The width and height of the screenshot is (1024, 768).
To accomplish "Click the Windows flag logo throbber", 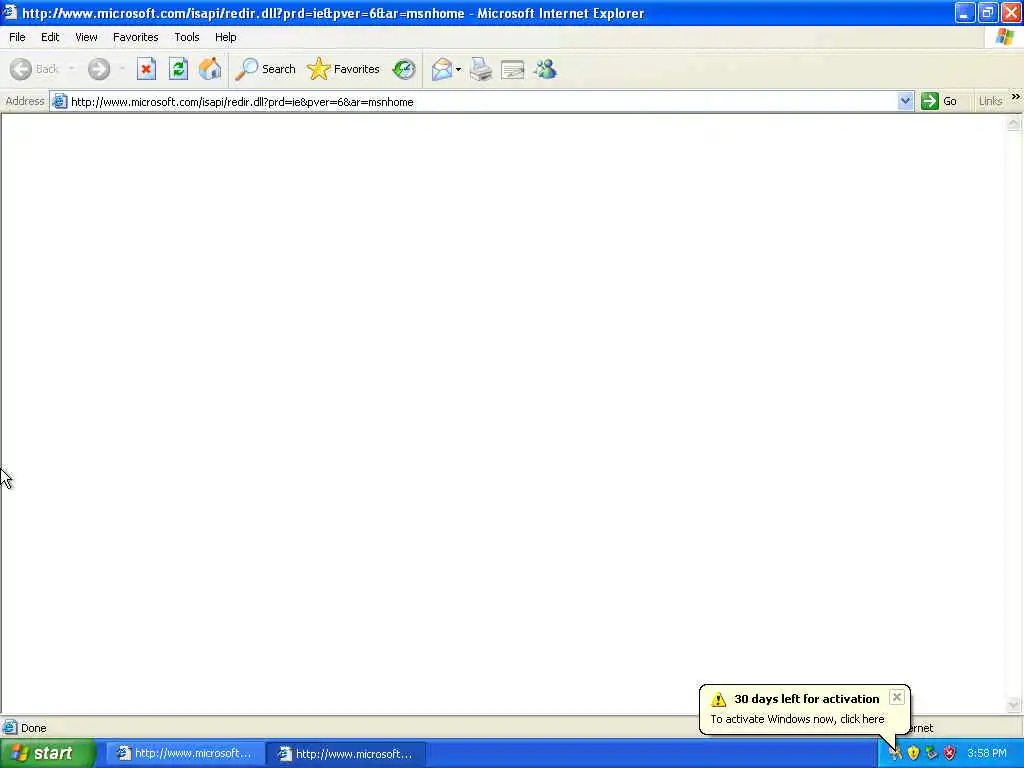I will click(x=1004, y=37).
